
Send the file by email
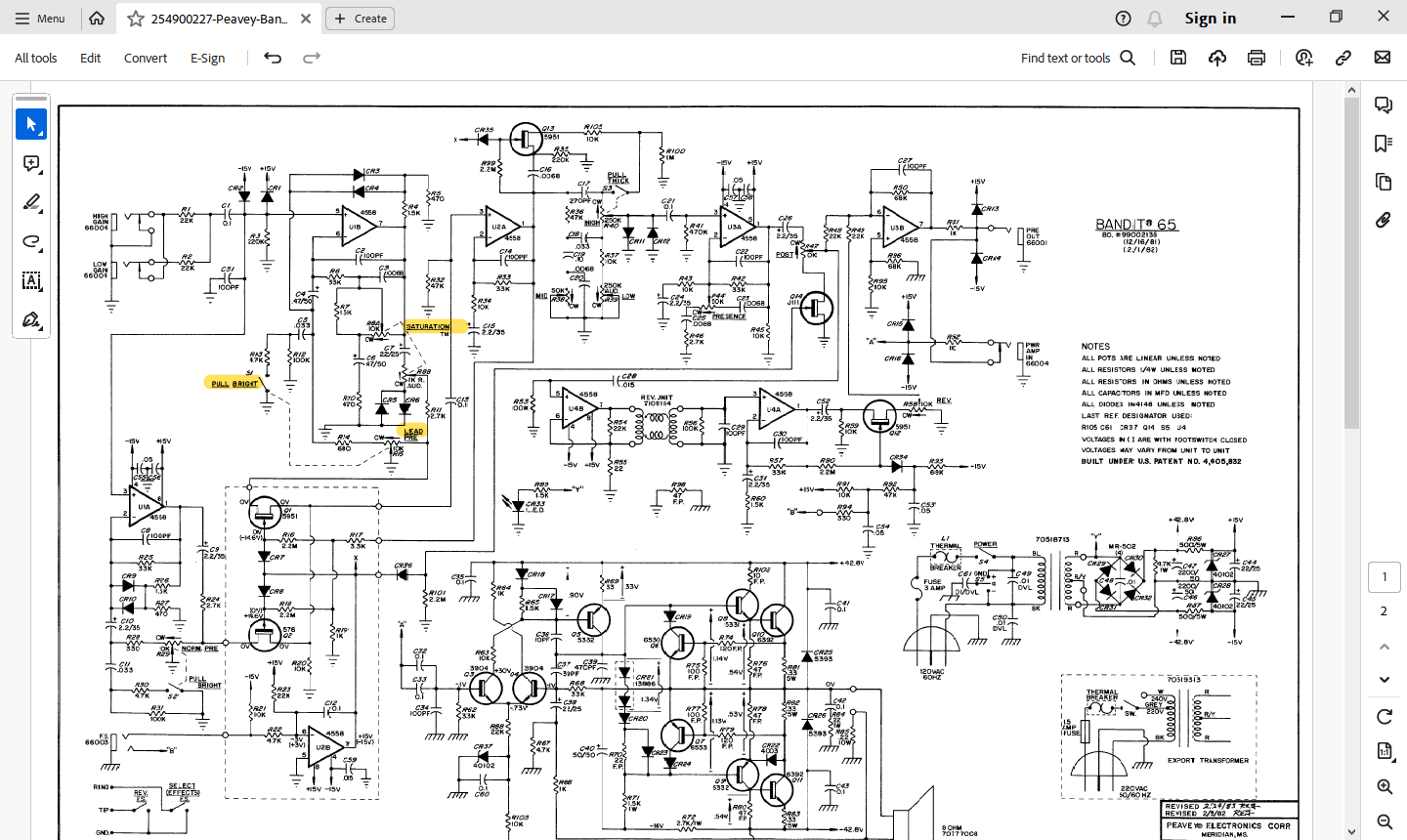(x=1383, y=58)
